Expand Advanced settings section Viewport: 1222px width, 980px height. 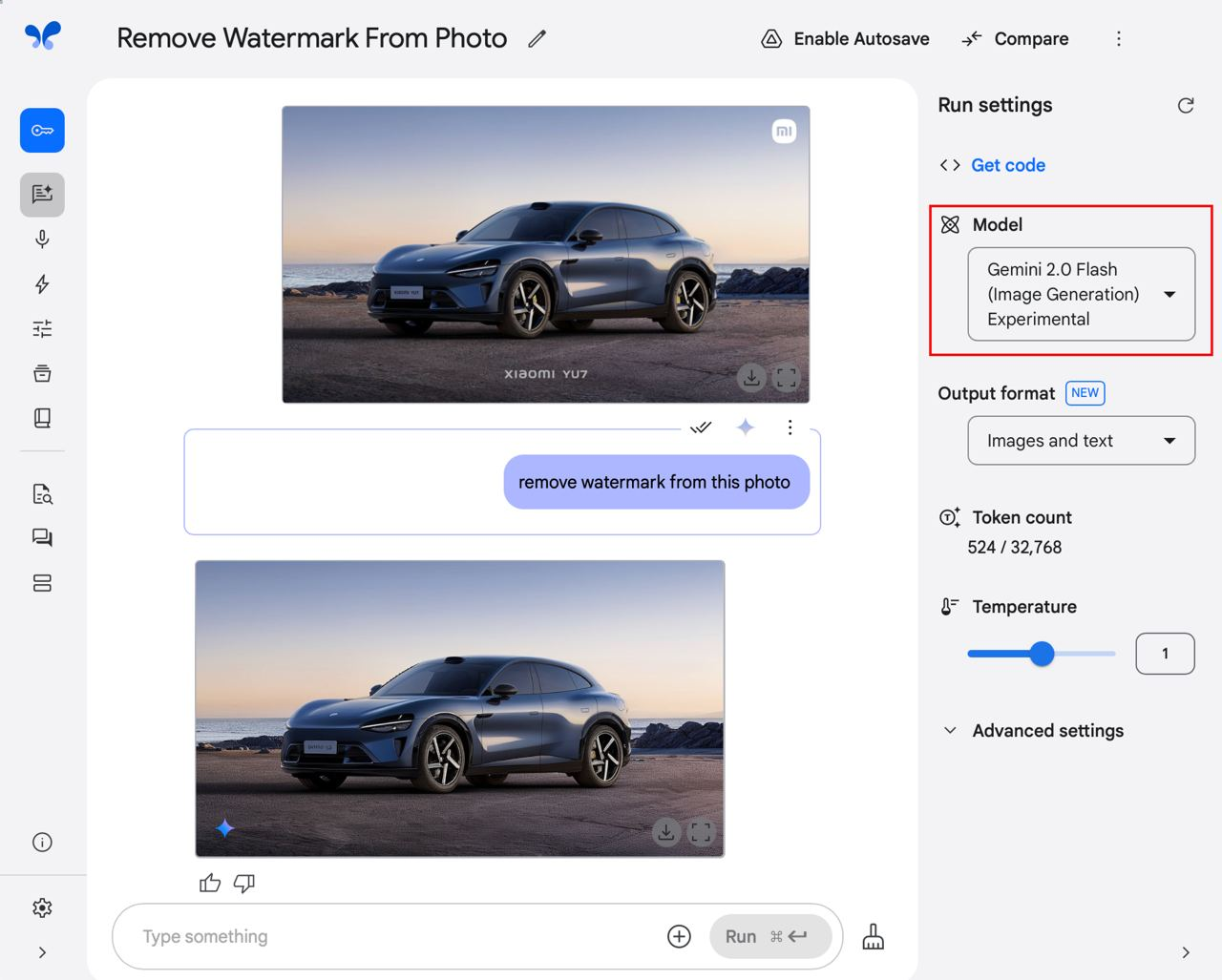click(x=1033, y=731)
